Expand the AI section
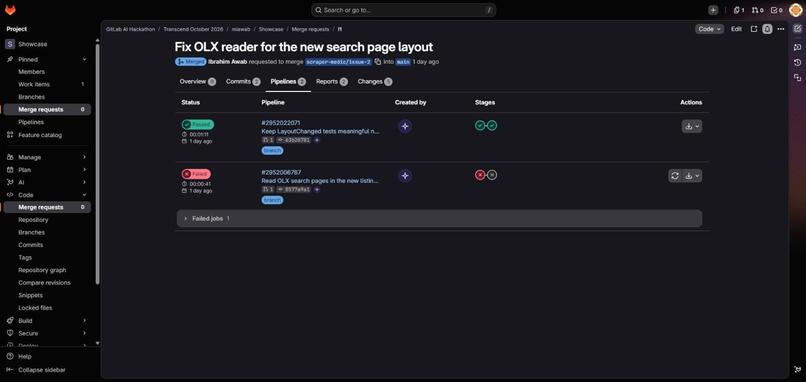The height and width of the screenshot is (382, 806). point(47,182)
